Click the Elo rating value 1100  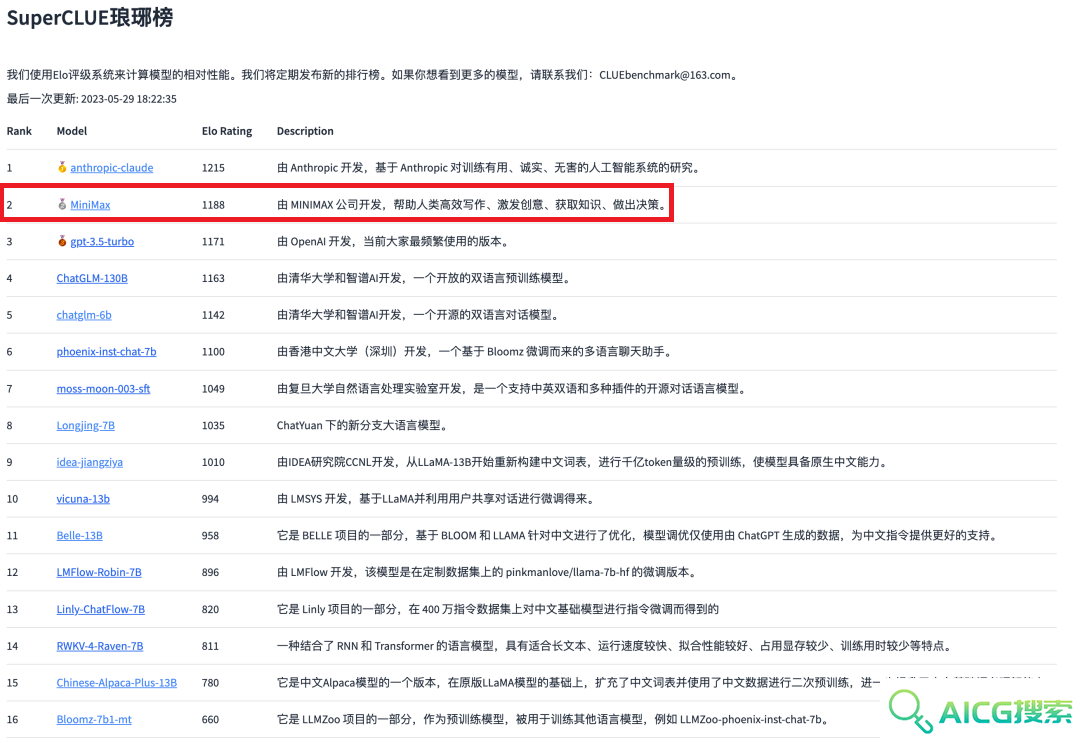pos(213,351)
